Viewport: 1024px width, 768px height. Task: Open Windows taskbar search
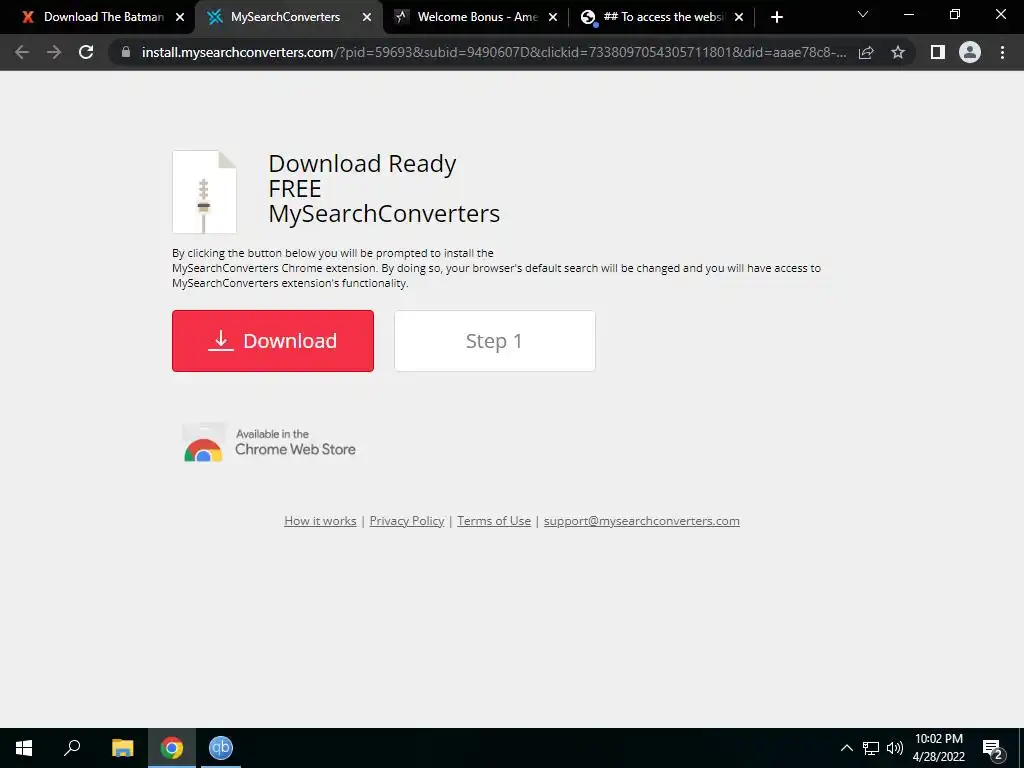point(72,748)
